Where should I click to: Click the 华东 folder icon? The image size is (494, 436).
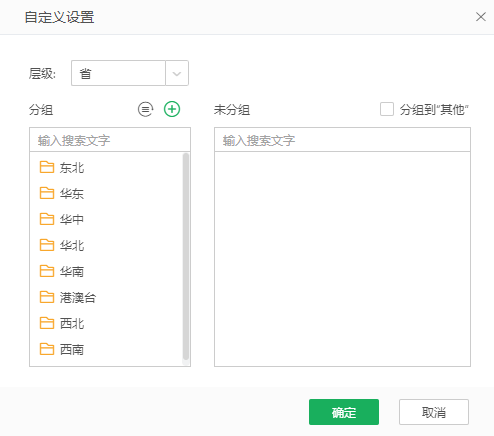47,193
